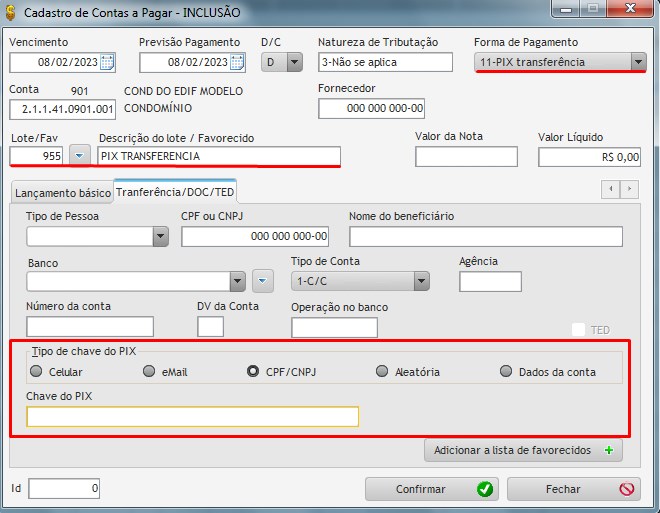660x513 pixels.
Task: Expand the Tipo de Pessoa dropdown
Action: click(x=160, y=236)
